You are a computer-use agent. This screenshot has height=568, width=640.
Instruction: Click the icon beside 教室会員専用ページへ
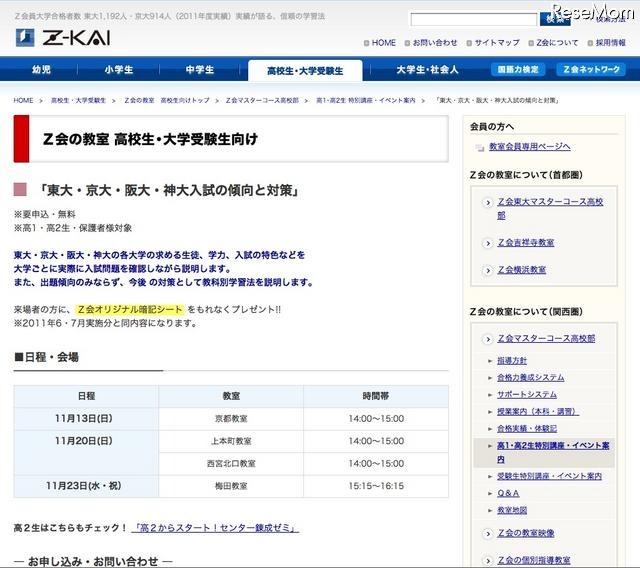point(479,147)
